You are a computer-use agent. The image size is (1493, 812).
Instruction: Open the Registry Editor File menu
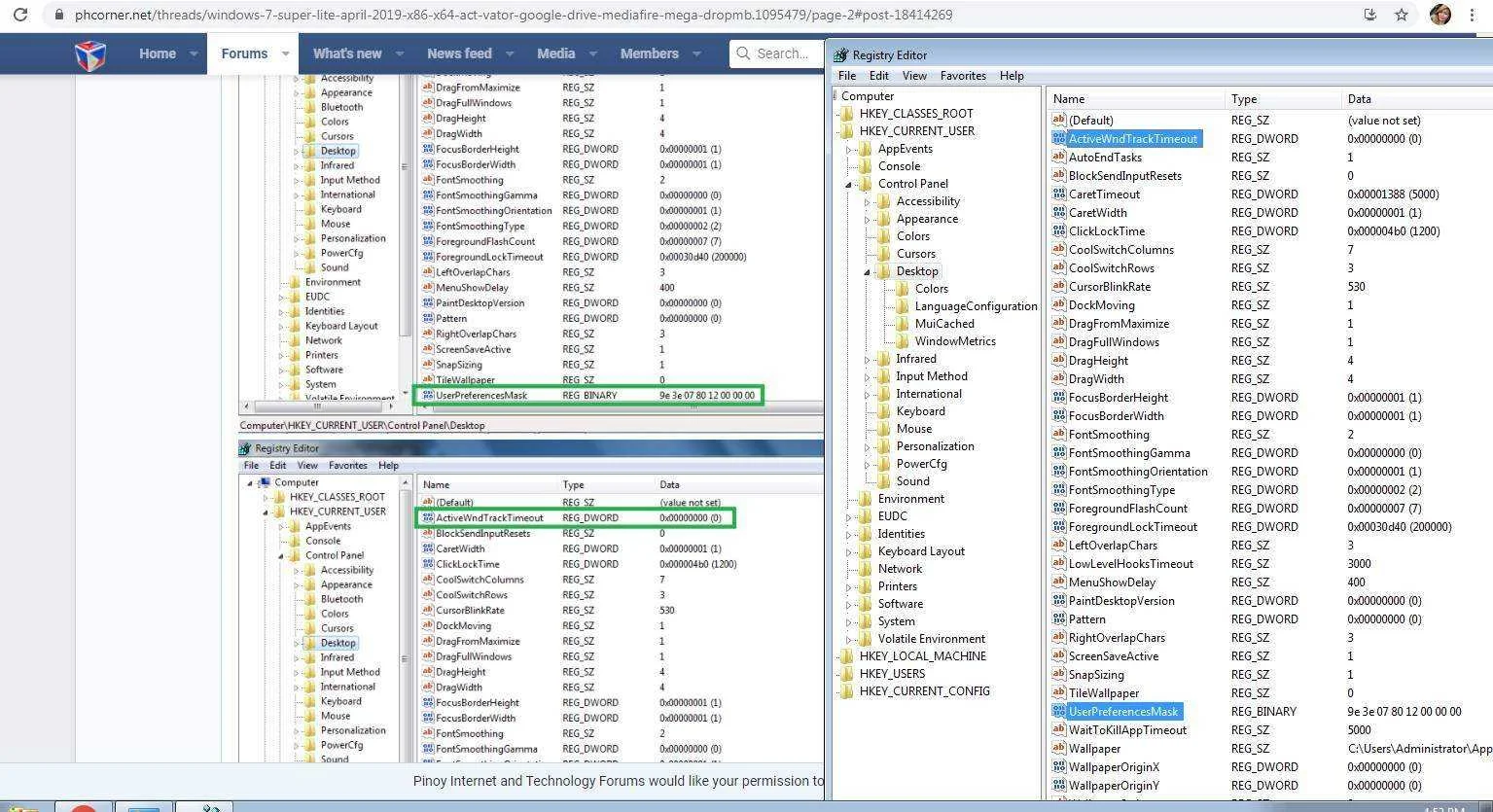pyautogui.click(x=847, y=76)
